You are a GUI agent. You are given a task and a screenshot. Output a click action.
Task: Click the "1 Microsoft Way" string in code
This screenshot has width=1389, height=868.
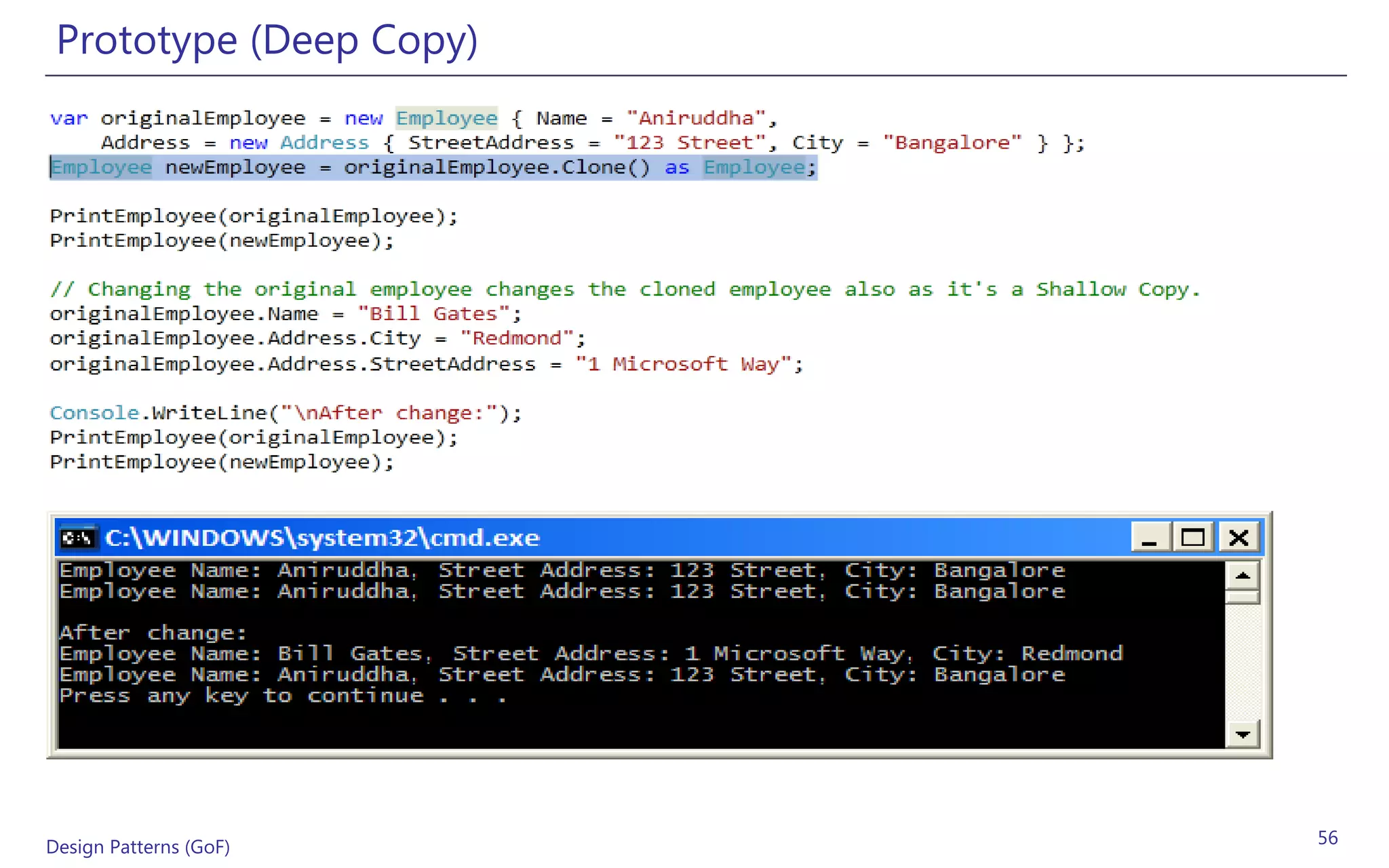[682, 364]
